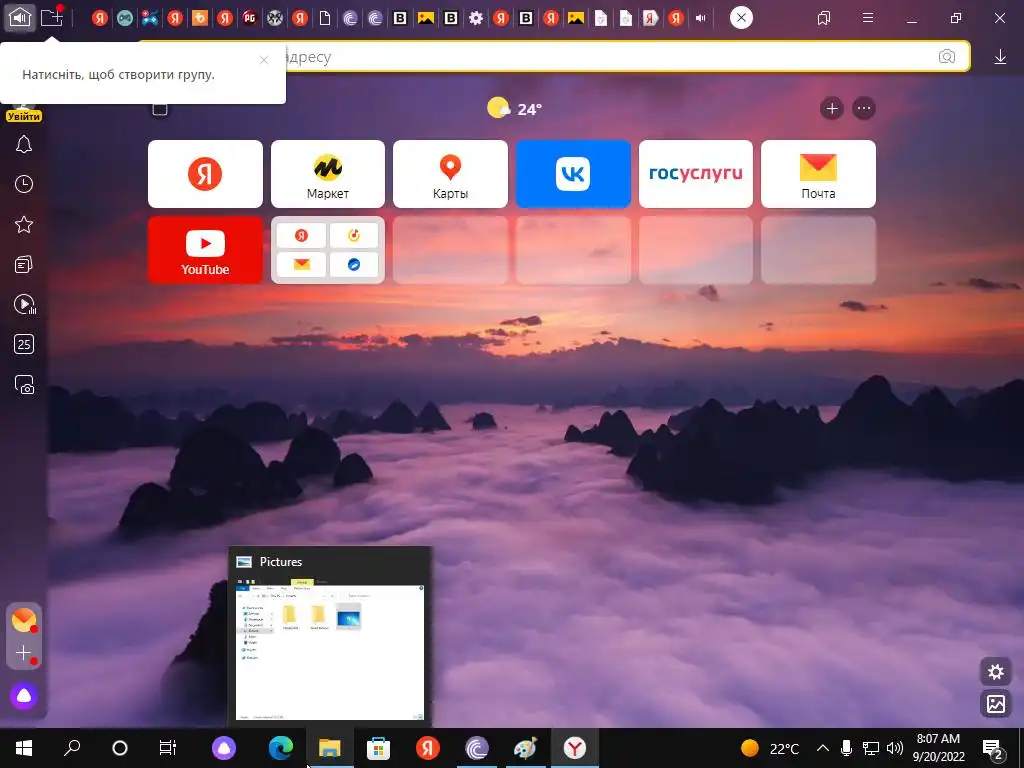The image size is (1024, 768).
Task: Search by image with camera icon
Action: (x=947, y=57)
